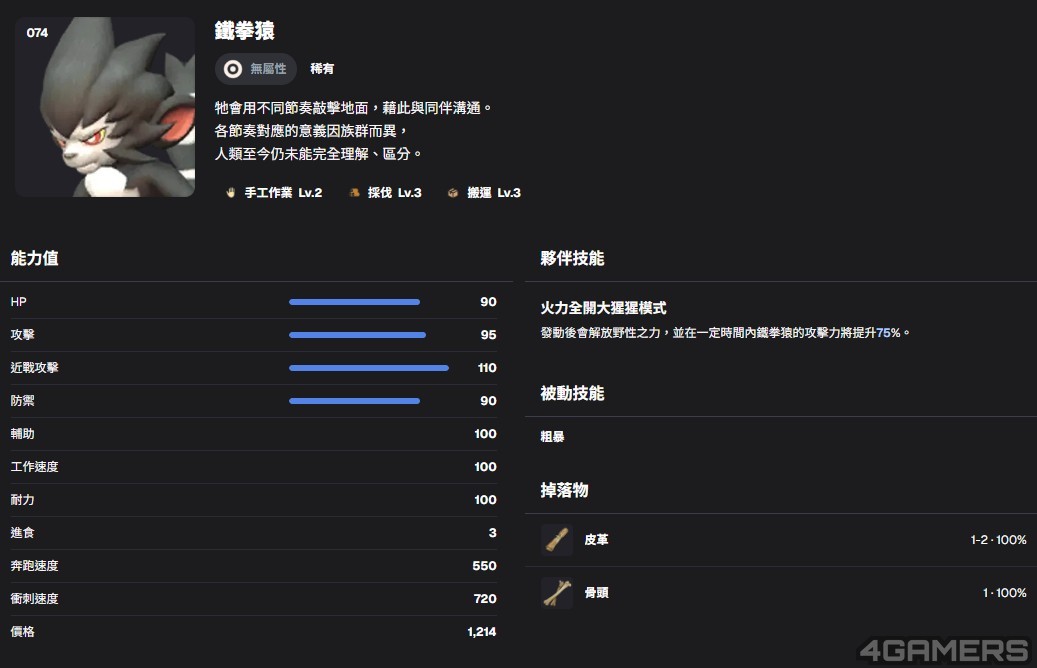
Task: Click the 防禦 stat bar
Action: pos(354,401)
